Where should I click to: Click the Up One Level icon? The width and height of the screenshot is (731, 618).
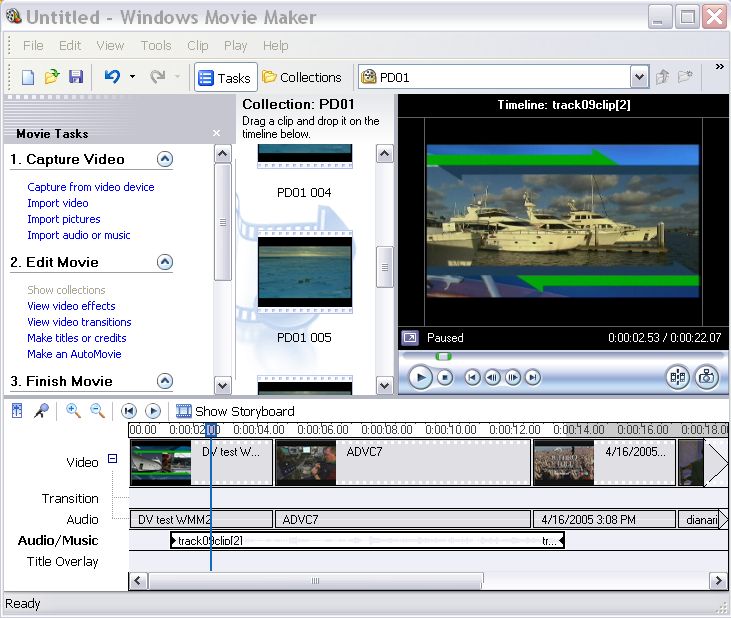(x=662, y=76)
